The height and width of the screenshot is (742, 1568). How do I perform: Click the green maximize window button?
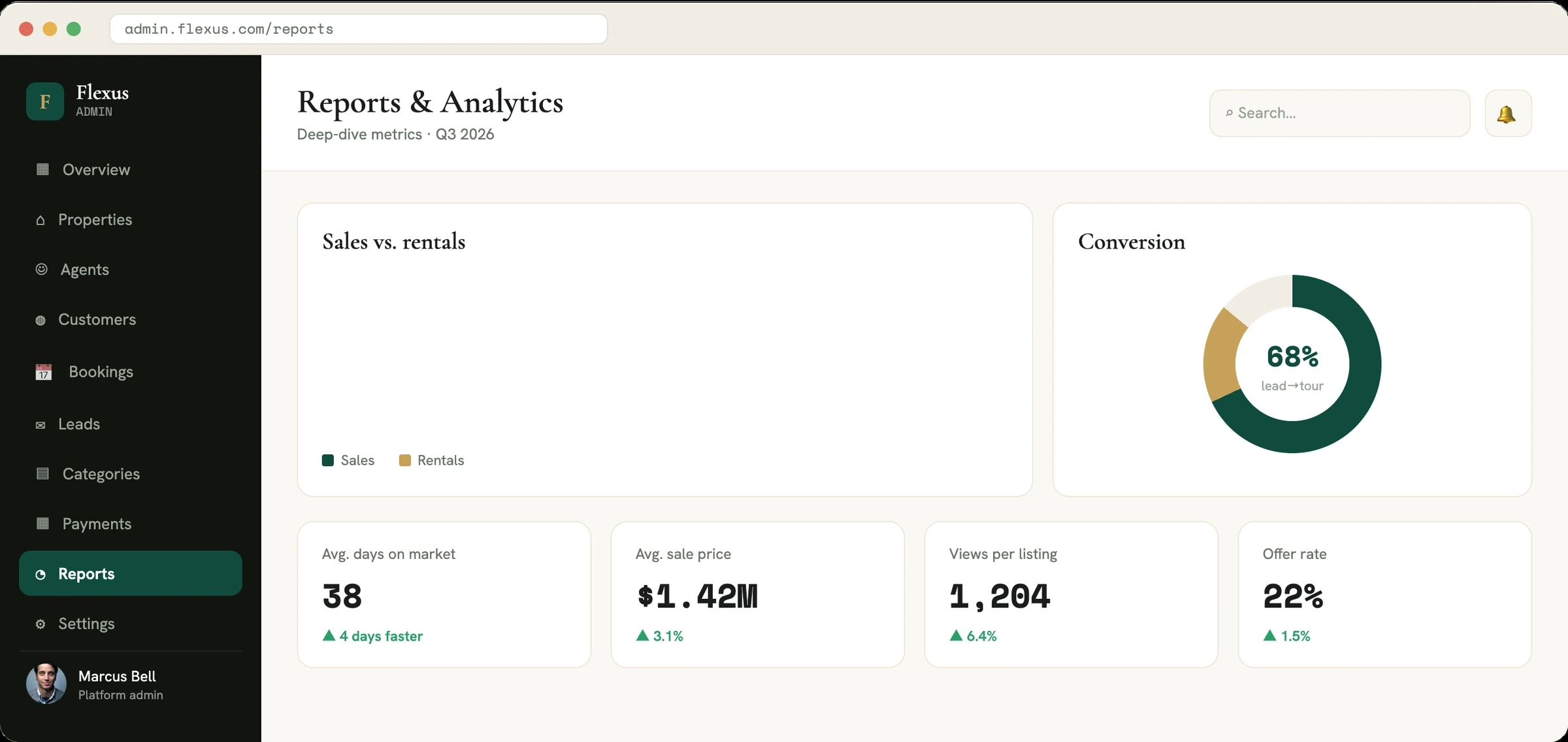[x=74, y=29]
